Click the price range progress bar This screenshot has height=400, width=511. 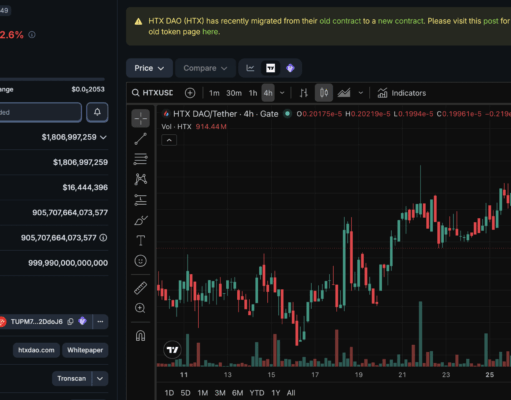click(52, 79)
